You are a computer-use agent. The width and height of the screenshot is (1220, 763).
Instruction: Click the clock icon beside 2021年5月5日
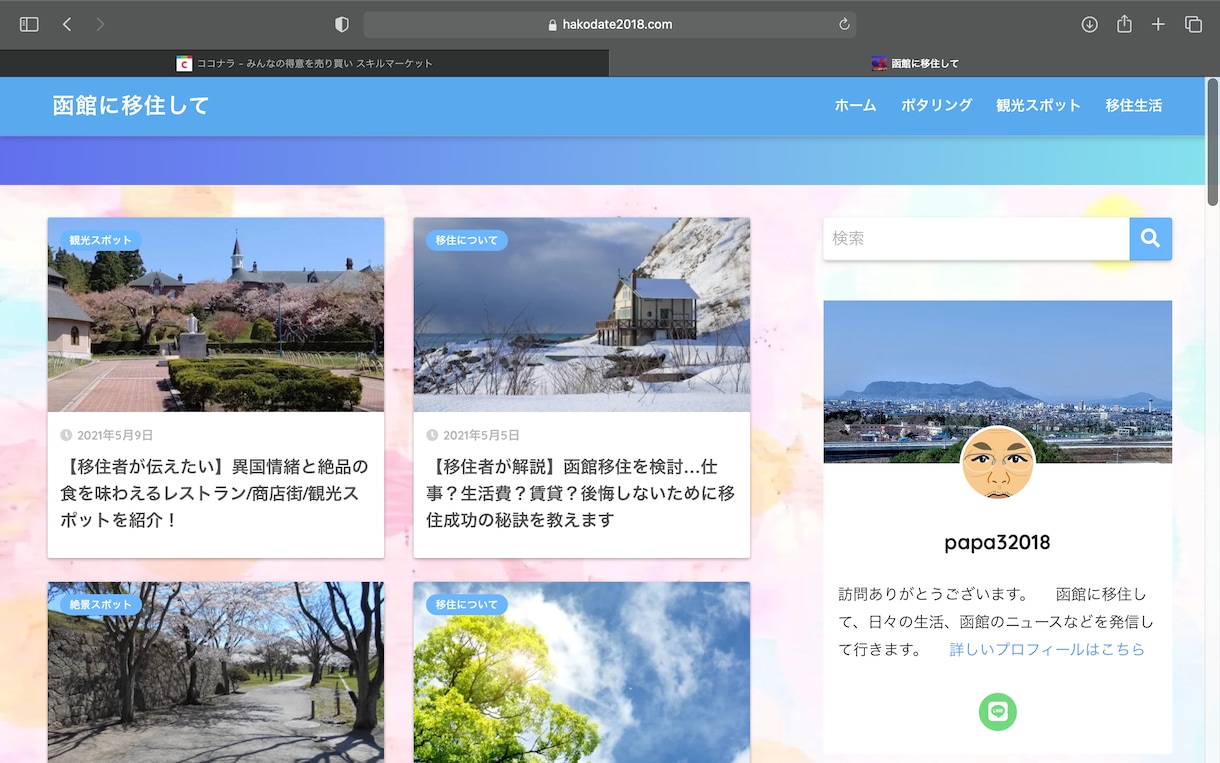[x=432, y=435]
